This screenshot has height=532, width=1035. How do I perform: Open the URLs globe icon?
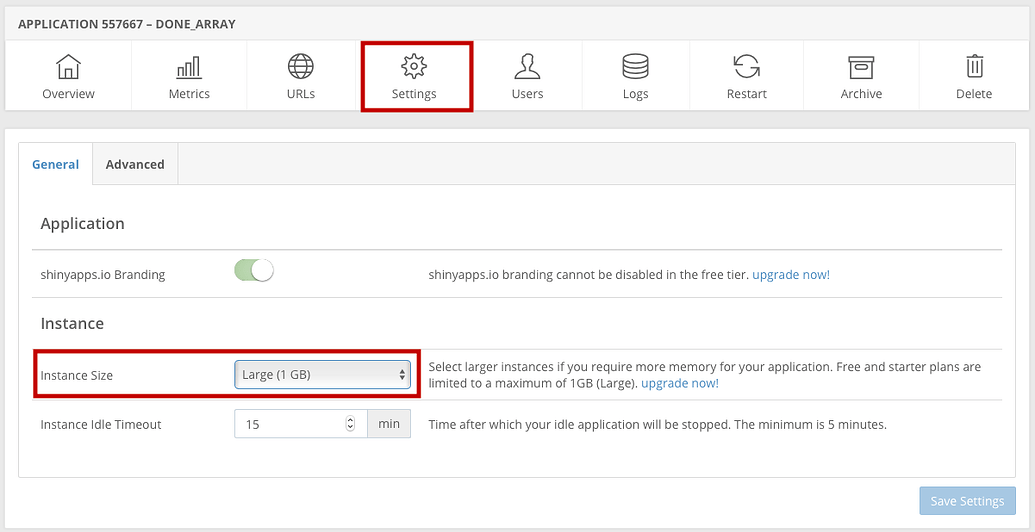coord(301,67)
